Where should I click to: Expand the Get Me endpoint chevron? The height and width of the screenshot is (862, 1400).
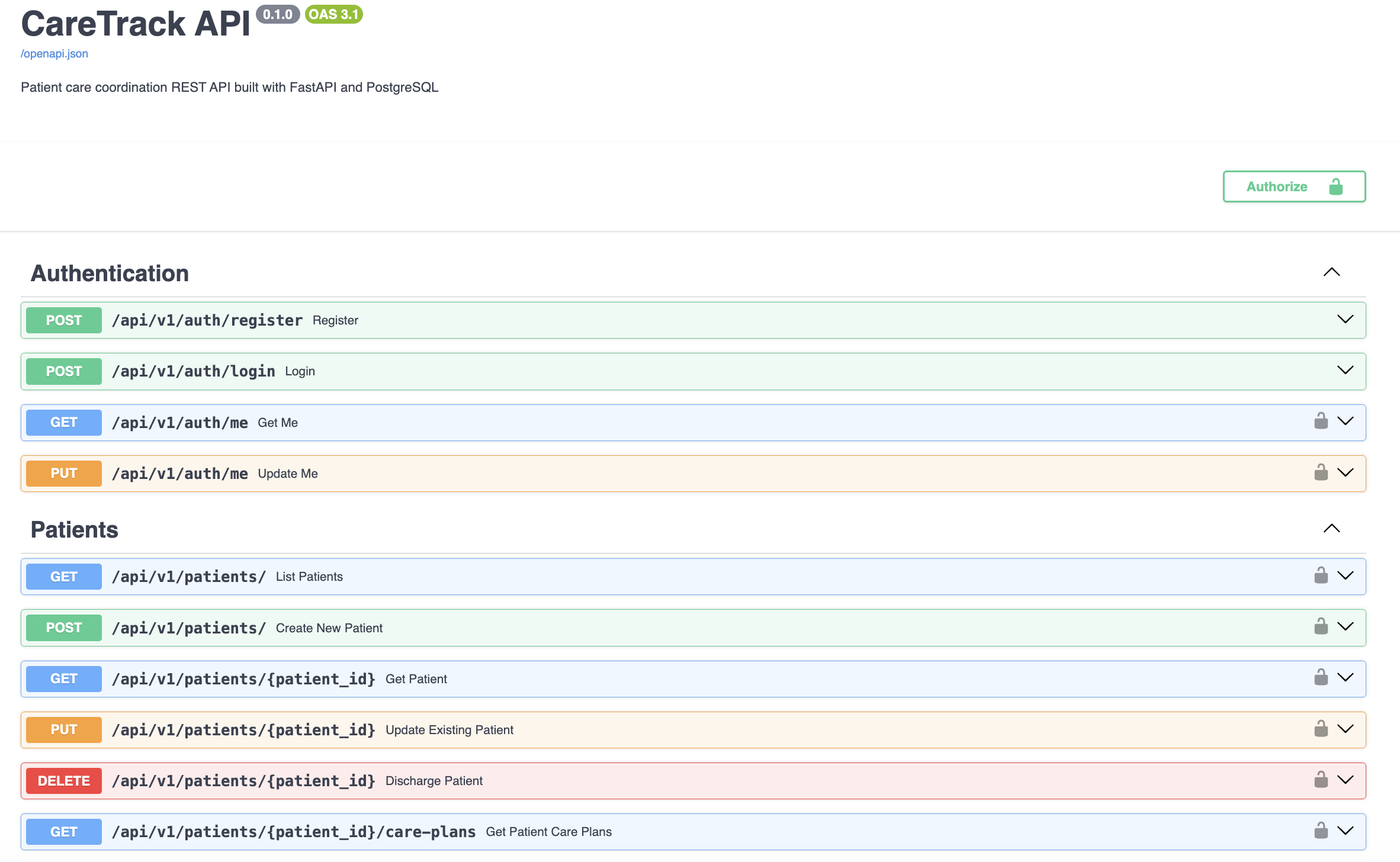point(1346,422)
